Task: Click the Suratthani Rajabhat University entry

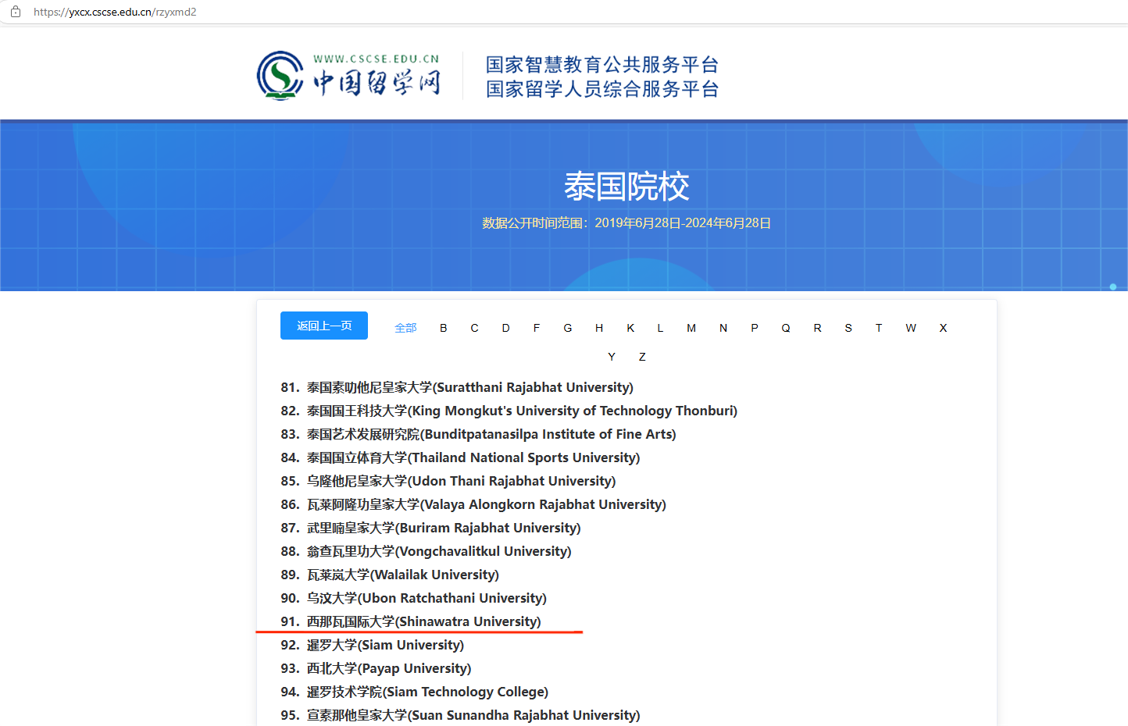Action: 457,387
